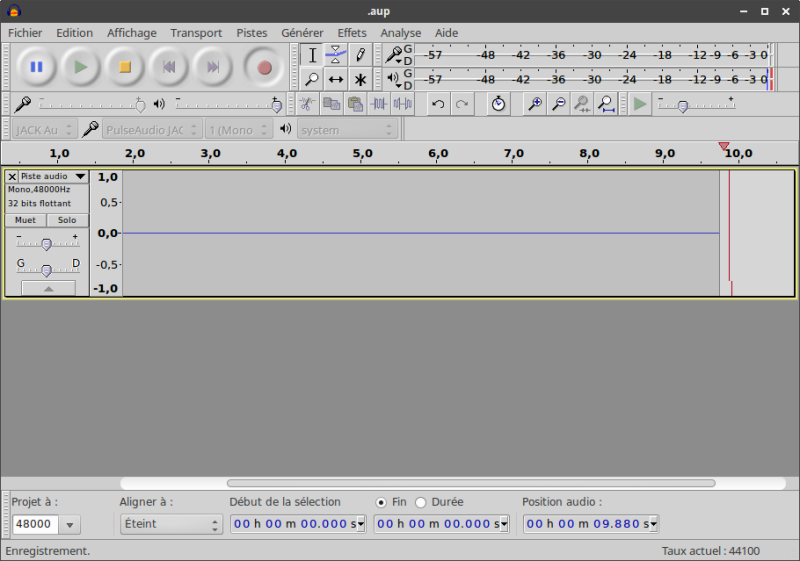This screenshot has width=800, height=561.
Task: Click the Undo arrow icon
Action: pos(438,104)
